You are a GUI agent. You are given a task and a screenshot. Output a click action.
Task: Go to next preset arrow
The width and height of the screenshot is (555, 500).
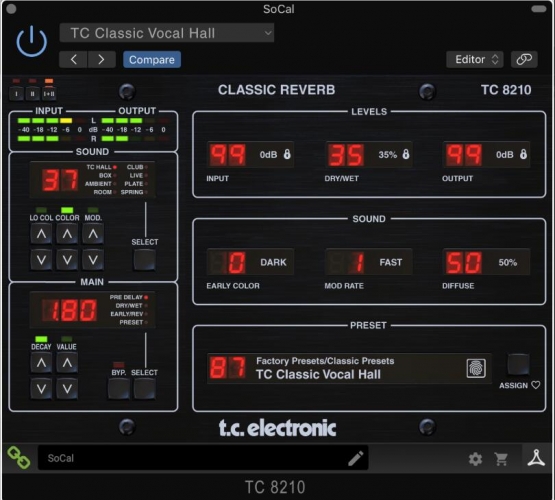tap(102, 59)
